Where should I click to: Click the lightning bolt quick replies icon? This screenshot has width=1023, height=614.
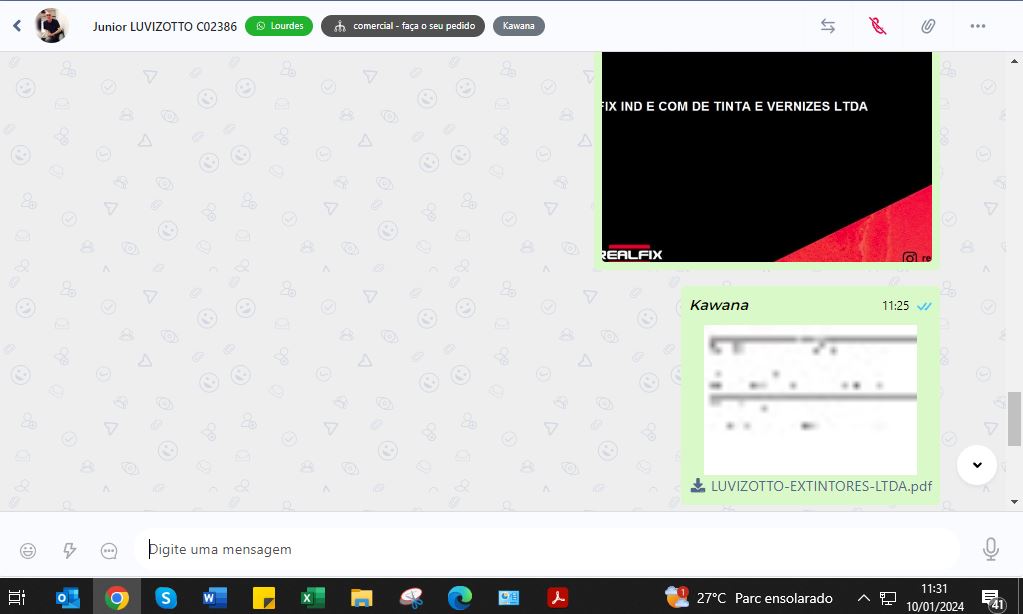pos(69,550)
